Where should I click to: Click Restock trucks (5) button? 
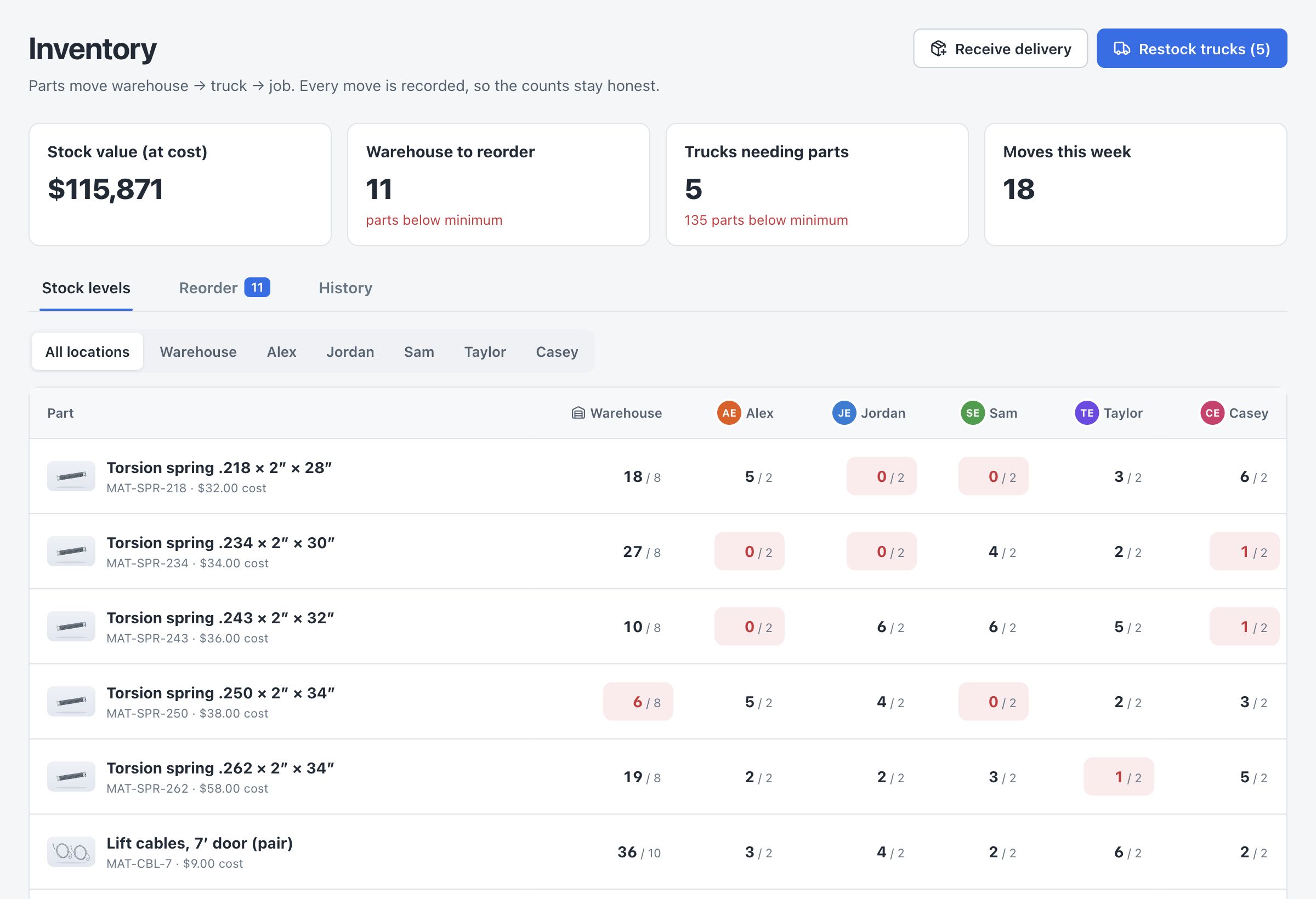coord(1192,49)
